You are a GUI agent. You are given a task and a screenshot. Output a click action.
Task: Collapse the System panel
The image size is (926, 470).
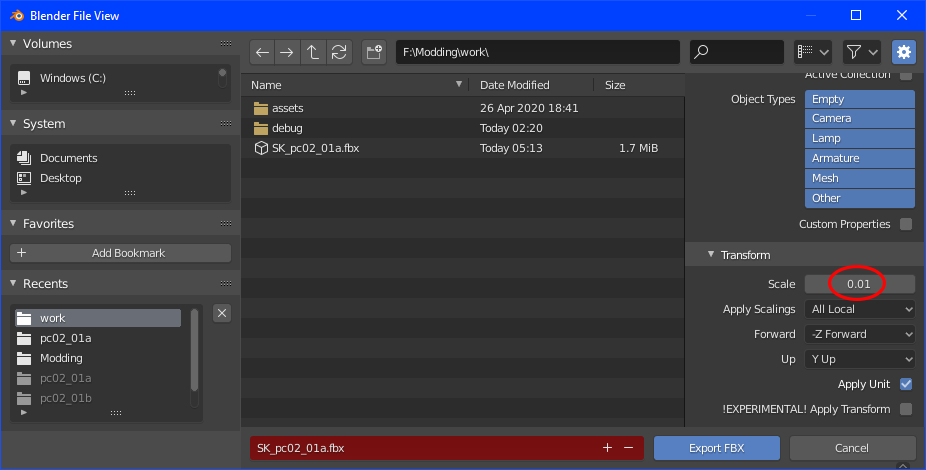13,123
